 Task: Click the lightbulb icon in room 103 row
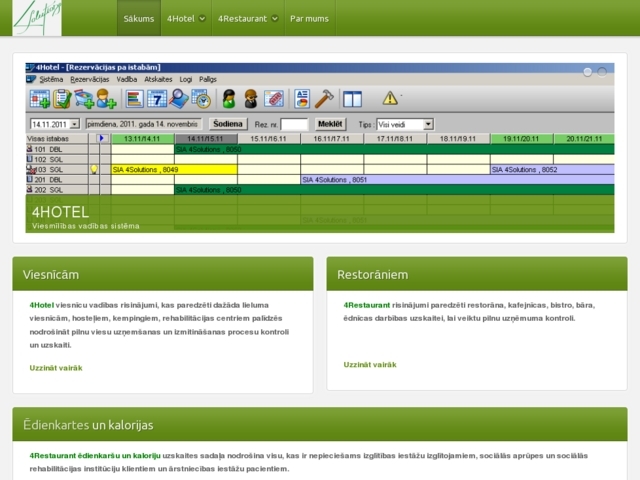click(94, 169)
